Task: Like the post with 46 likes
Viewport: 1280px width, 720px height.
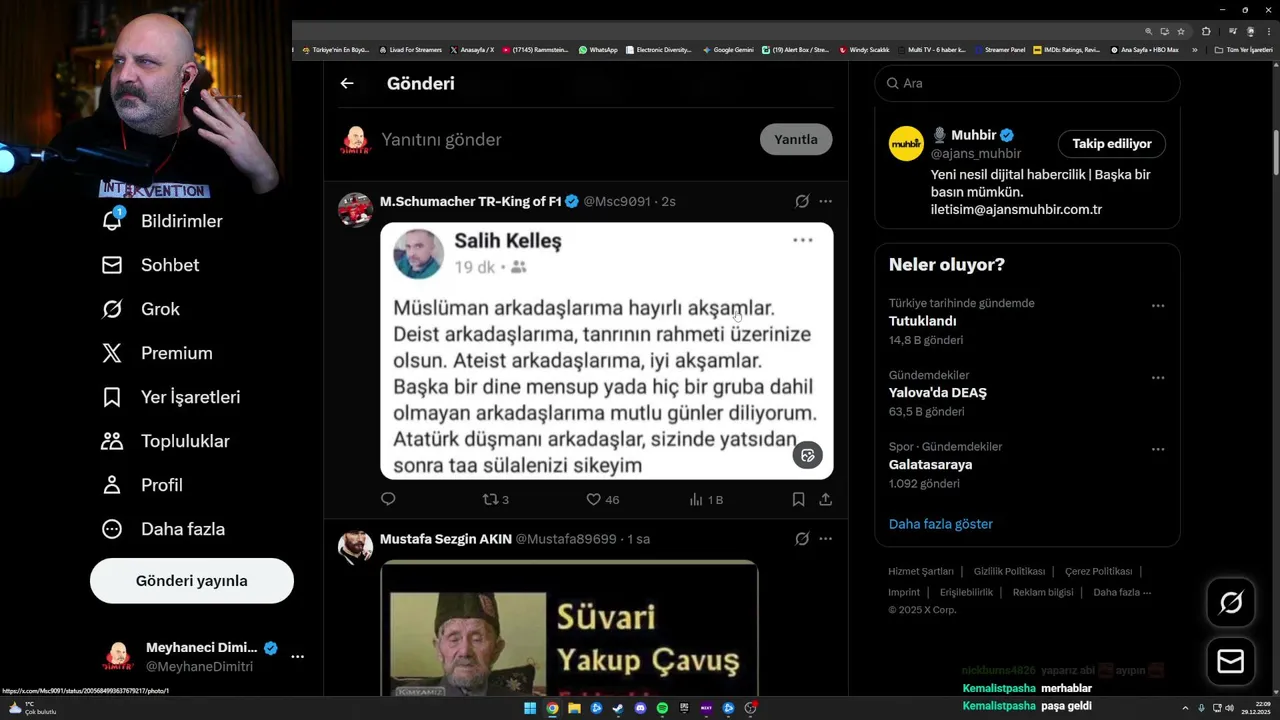Action: pyautogui.click(x=602, y=499)
